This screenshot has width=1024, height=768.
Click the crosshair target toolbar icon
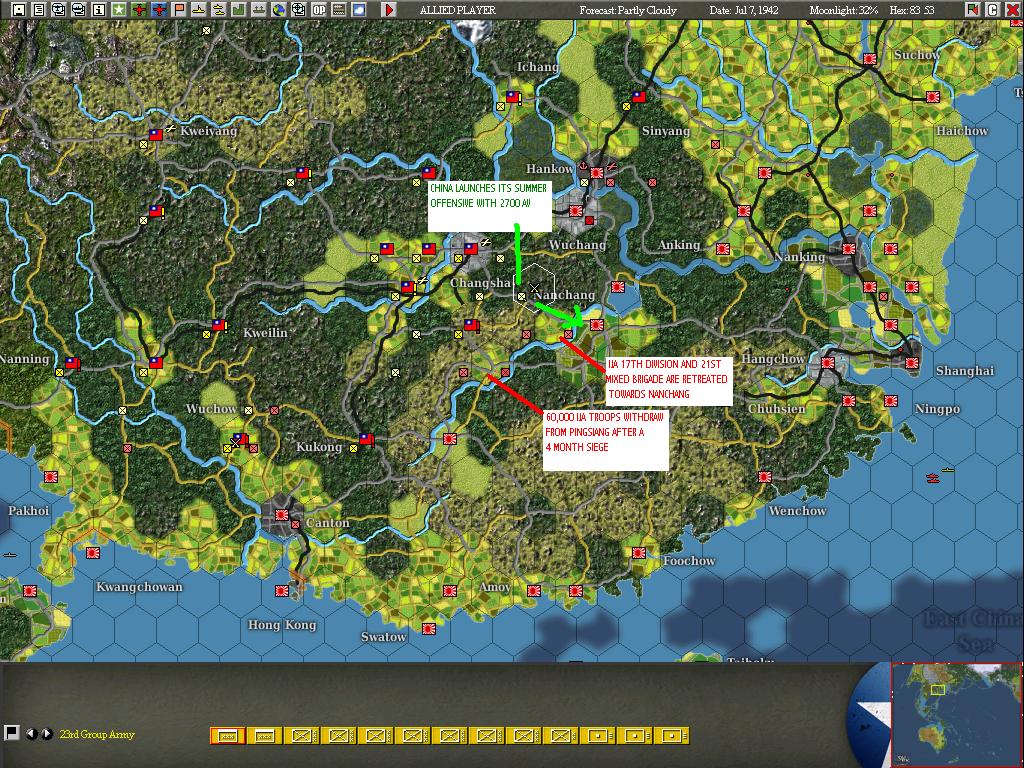tap(298, 10)
